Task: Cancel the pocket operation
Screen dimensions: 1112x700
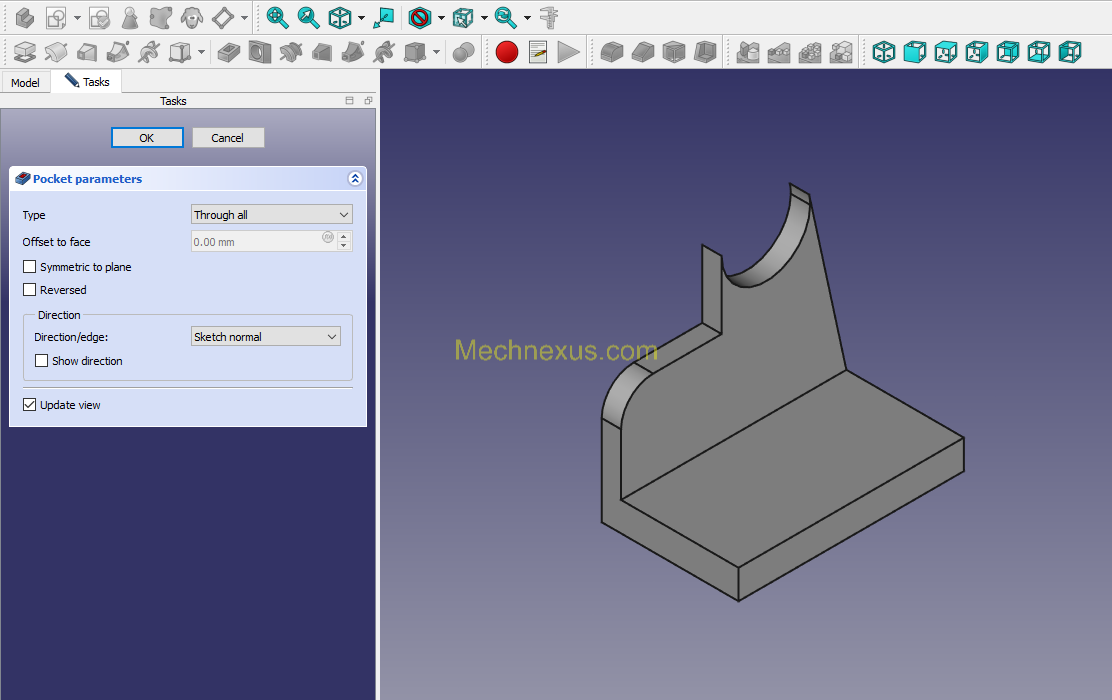Action: click(x=228, y=138)
